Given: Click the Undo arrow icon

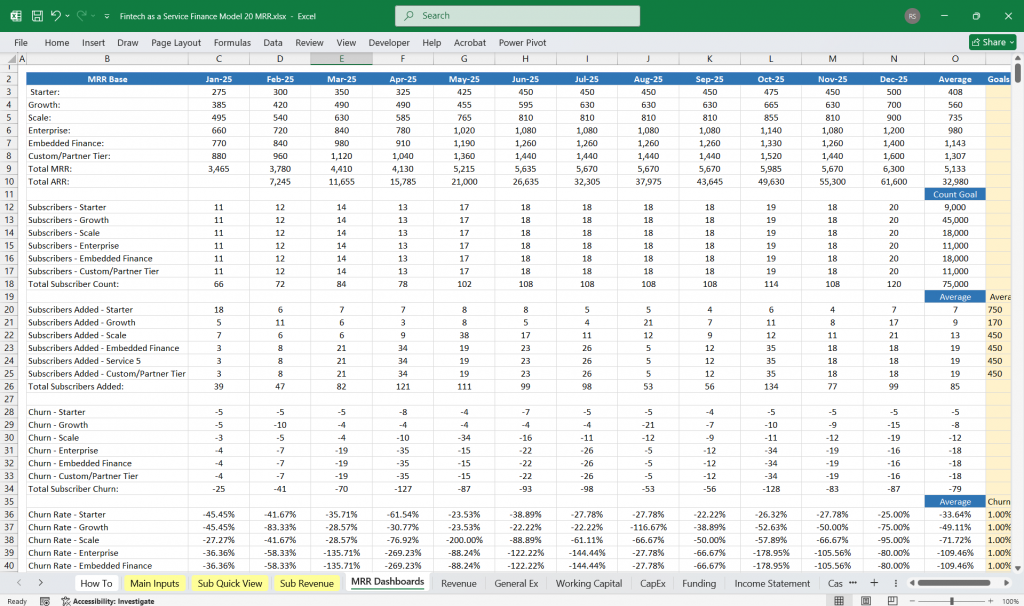Looking at the screenshot, I should coord(57,16).
